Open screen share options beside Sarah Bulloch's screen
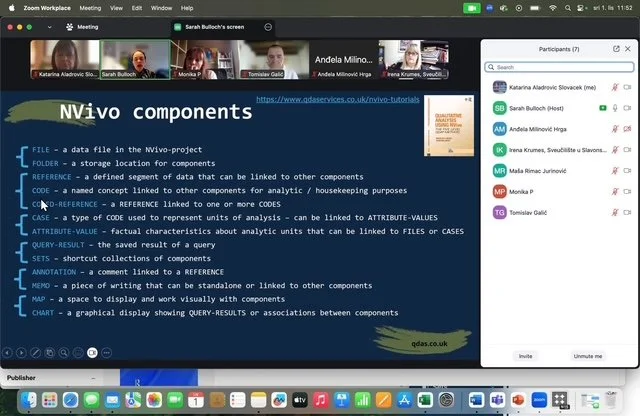 [268, 27]
